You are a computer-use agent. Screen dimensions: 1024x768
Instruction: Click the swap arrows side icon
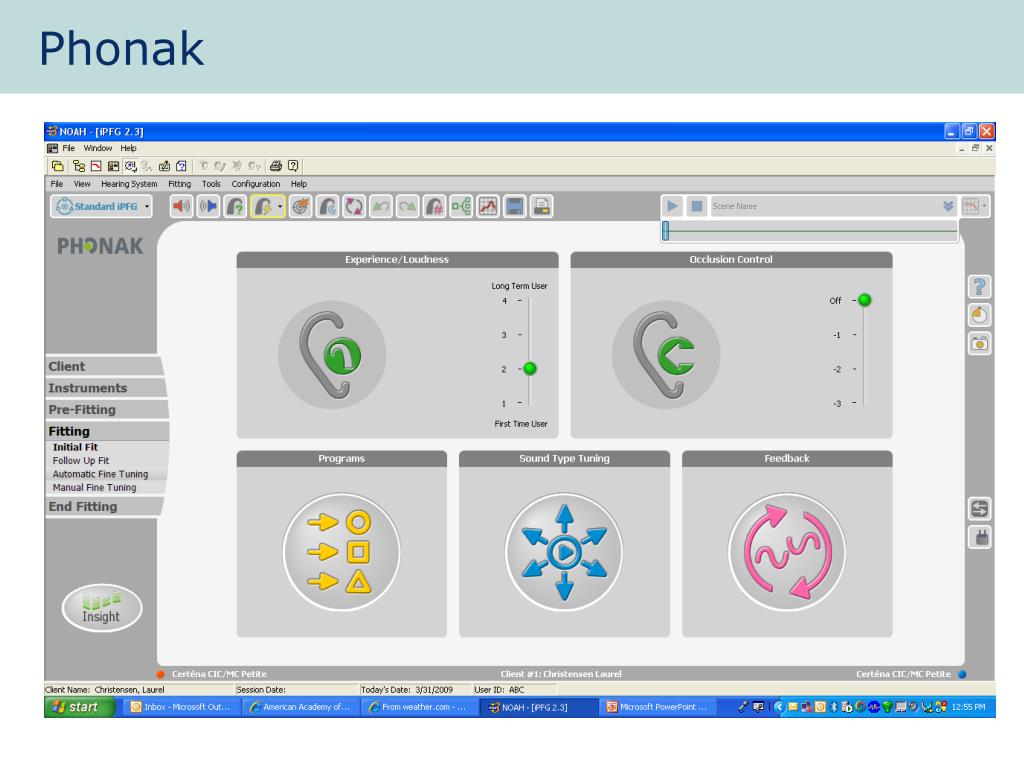pos(979,508)
